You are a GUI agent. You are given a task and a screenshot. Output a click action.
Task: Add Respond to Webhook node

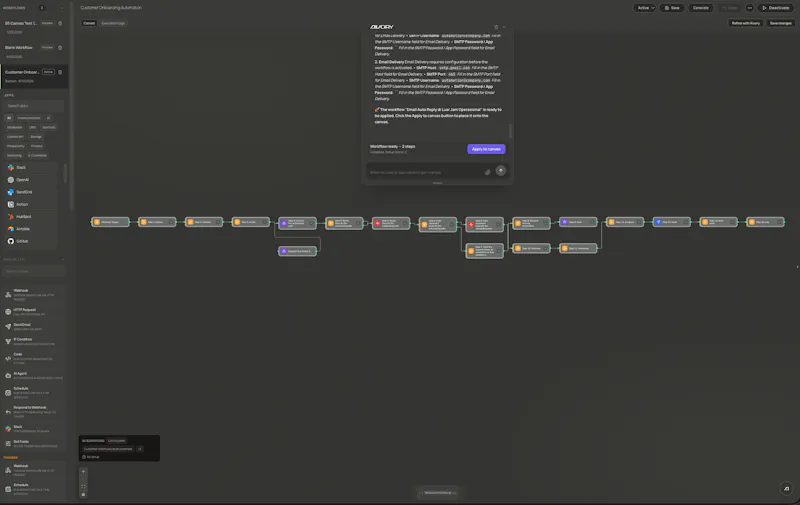coord(34,411)
